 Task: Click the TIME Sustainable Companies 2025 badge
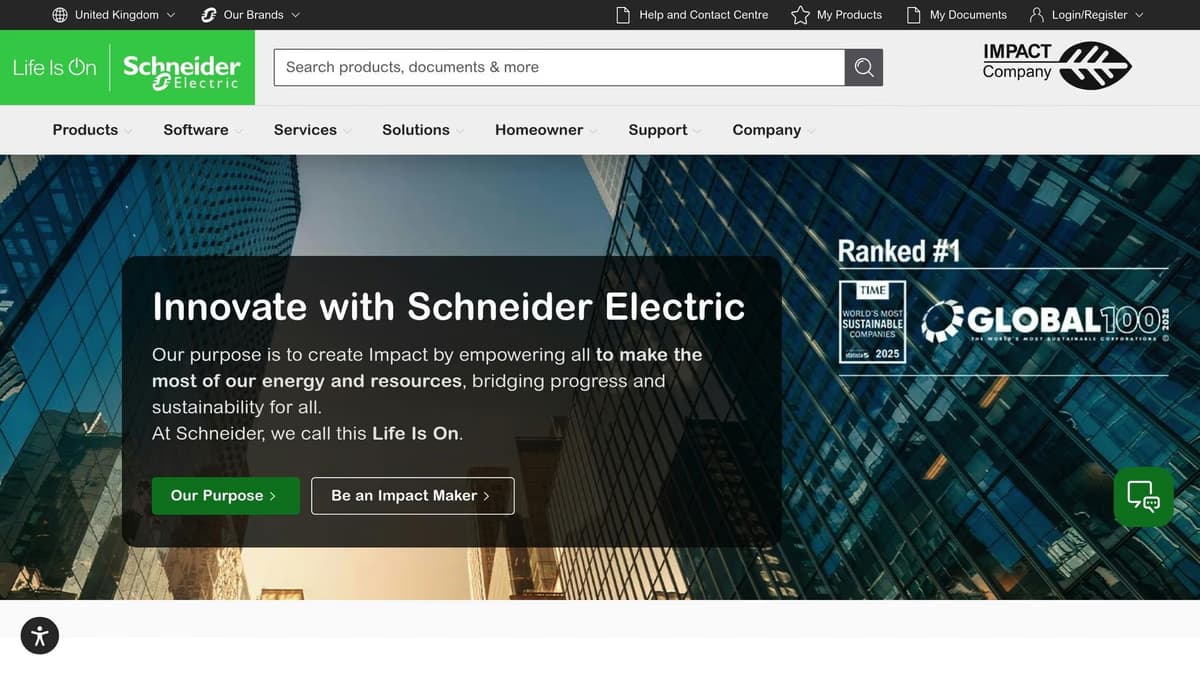[871, 323]
